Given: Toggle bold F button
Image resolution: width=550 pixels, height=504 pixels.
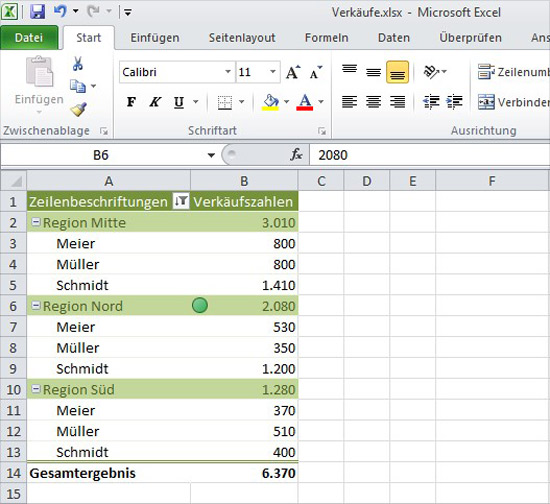Looking at the screenshot, I should 131,102.
